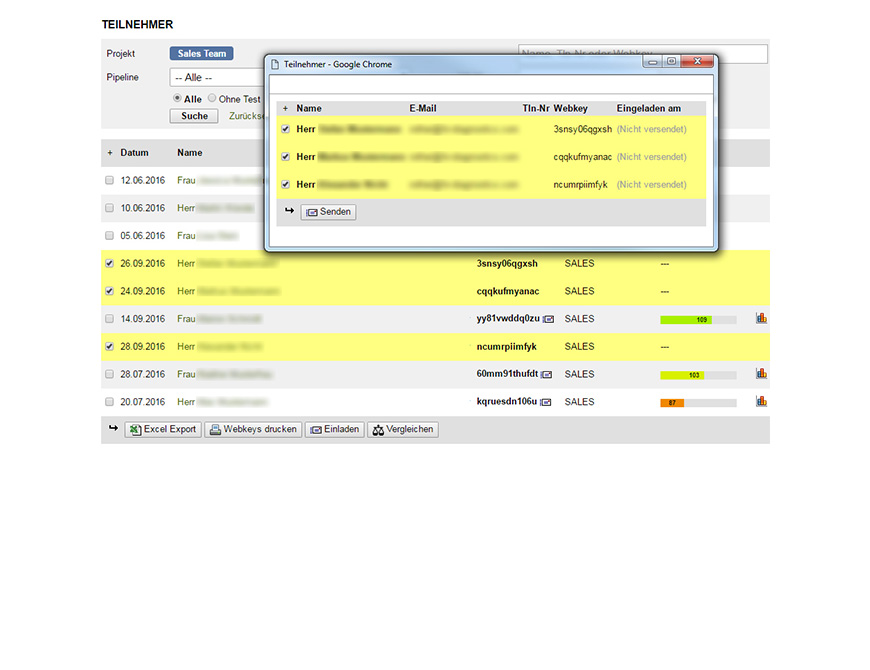Viewport: 870px width, 670px height.
Task: Open chart icon for the 20.07.2016 row
Action: click(761, 402)
